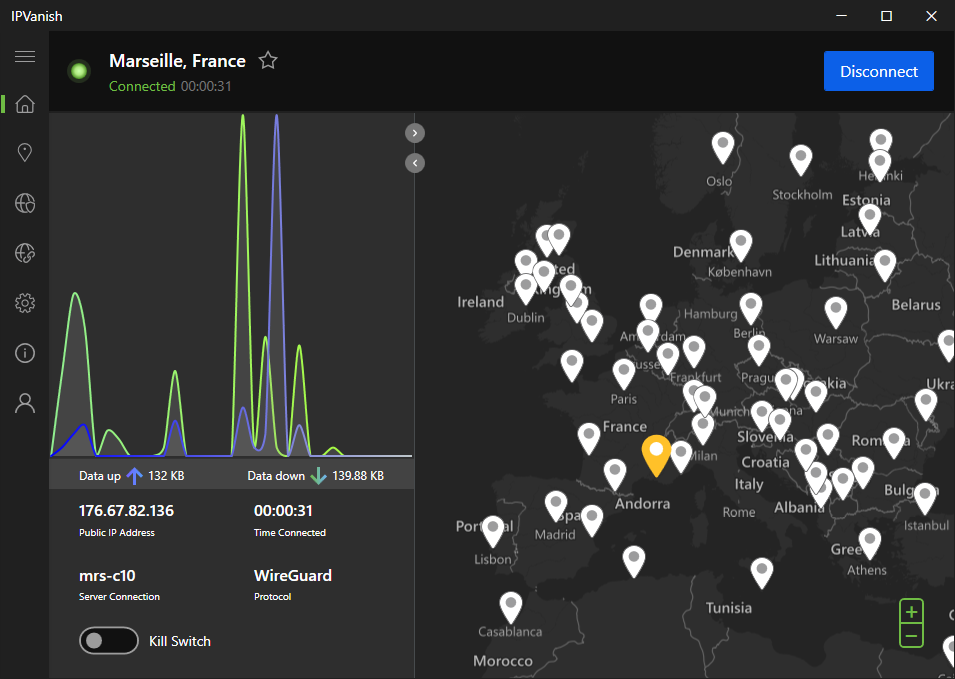Open Settings gear in sidebar
Image resolution: width=955 pixels, height=679 pixels.
[25, 303]
